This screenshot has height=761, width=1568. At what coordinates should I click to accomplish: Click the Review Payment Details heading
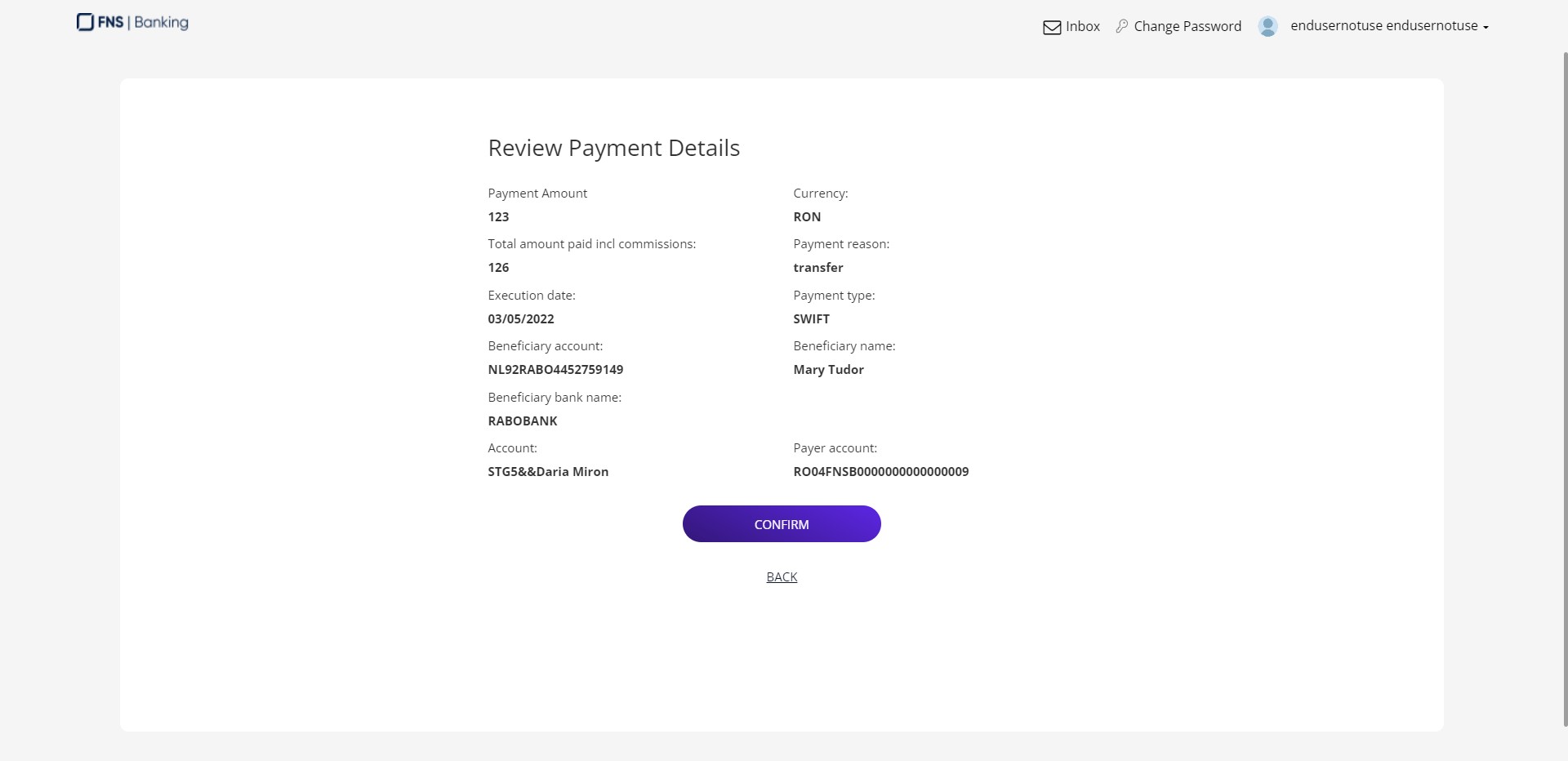[613, 148]
